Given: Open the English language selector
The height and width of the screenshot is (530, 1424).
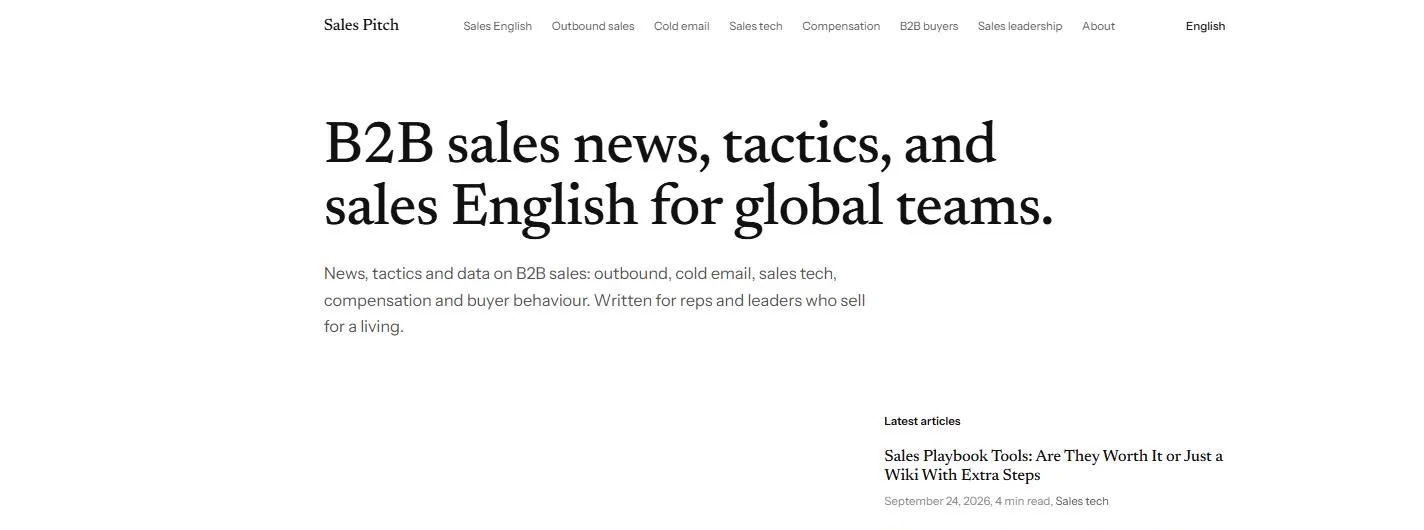Looking at the screenshot, I should 1205,26.
